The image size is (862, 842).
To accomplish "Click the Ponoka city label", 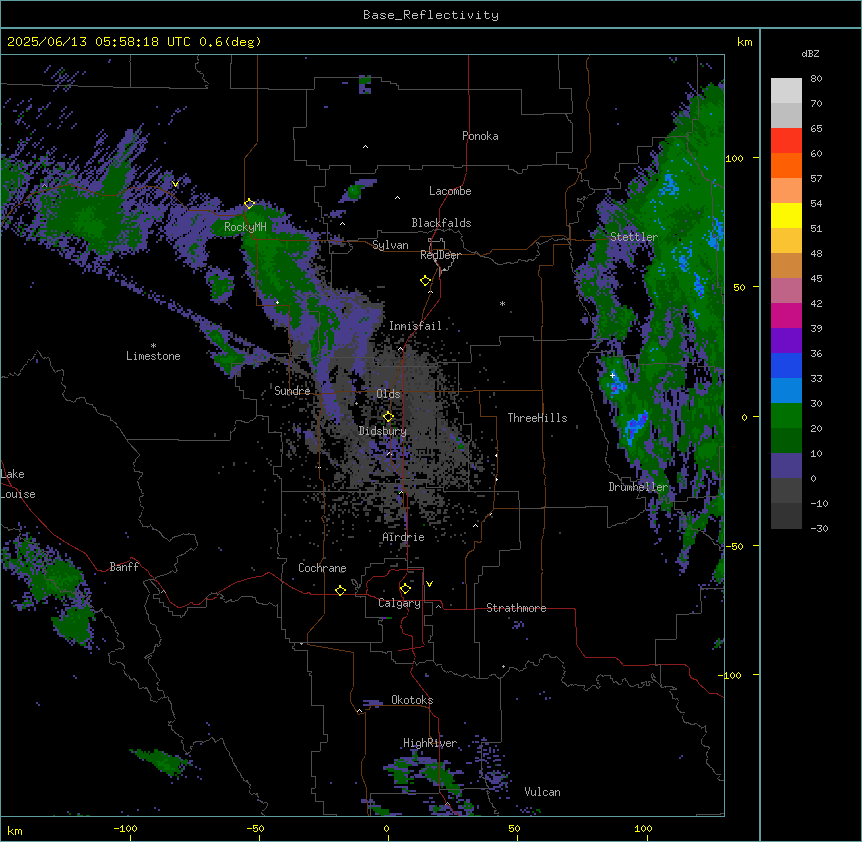I will coord(480,136).
